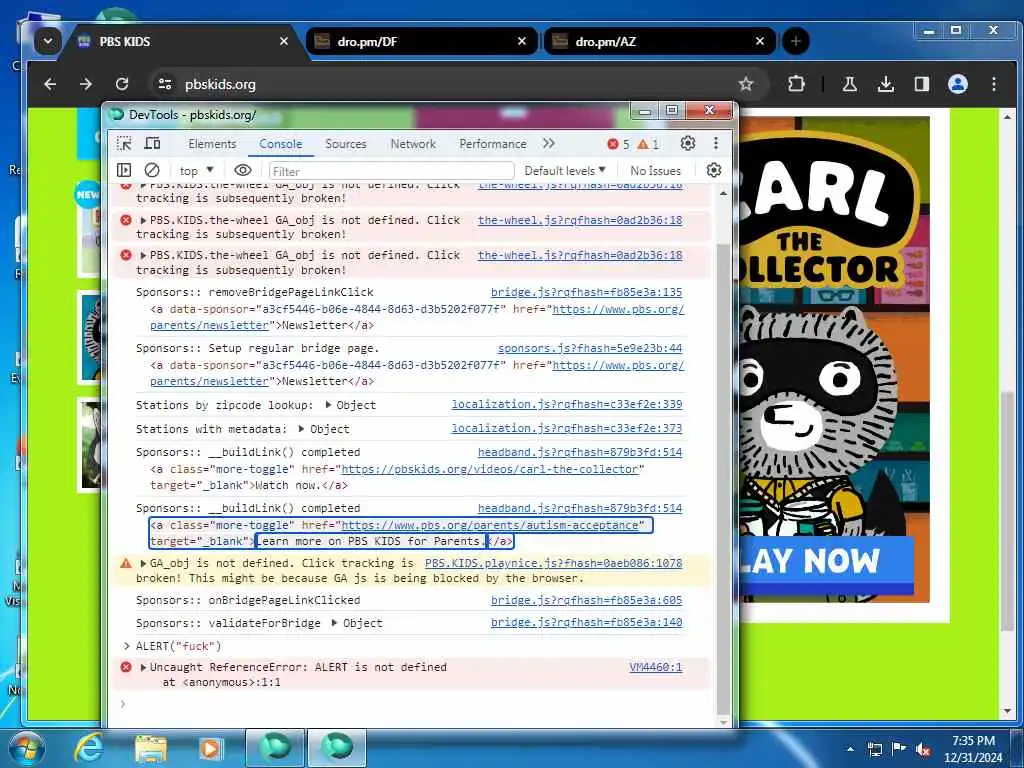Open the Chrome three-dot menu
Screen dimensions: 1024x768
[993, 84]
